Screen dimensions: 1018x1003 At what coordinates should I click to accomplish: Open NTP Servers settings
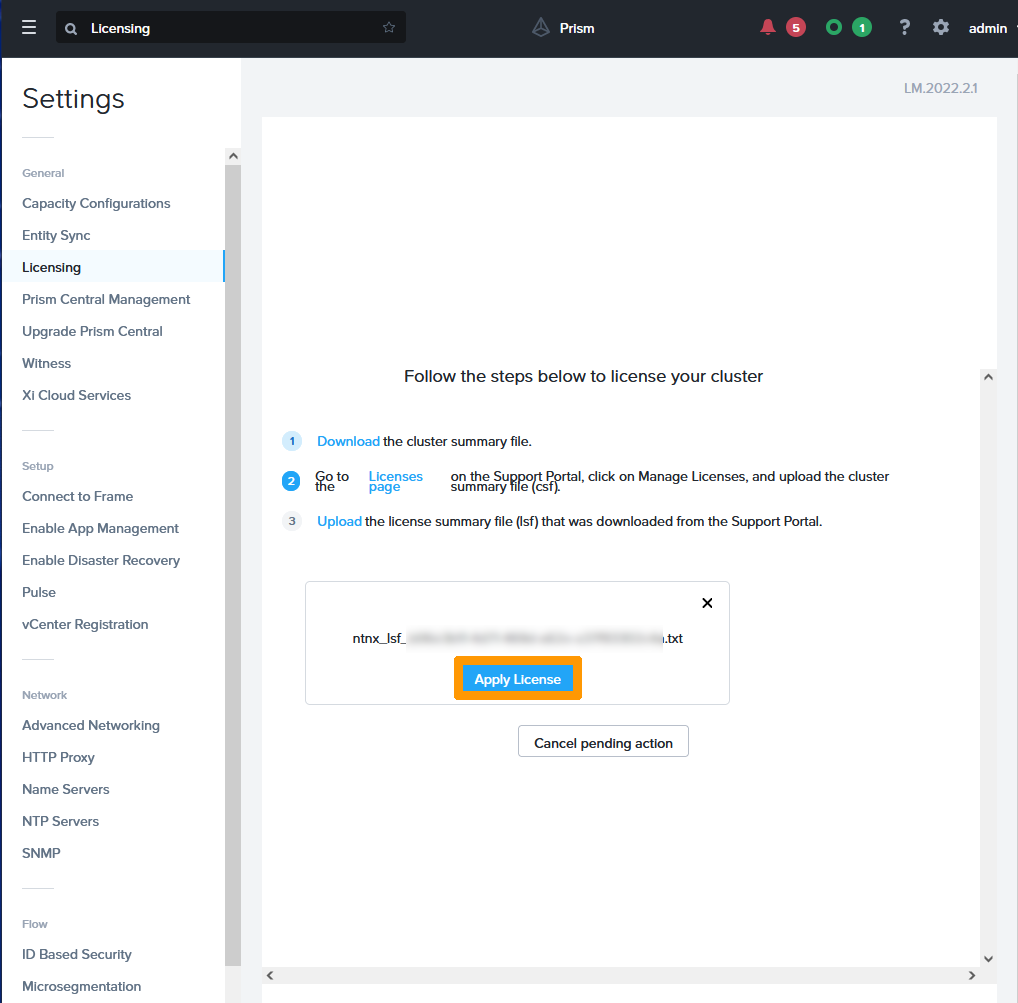tap(61, 820)
